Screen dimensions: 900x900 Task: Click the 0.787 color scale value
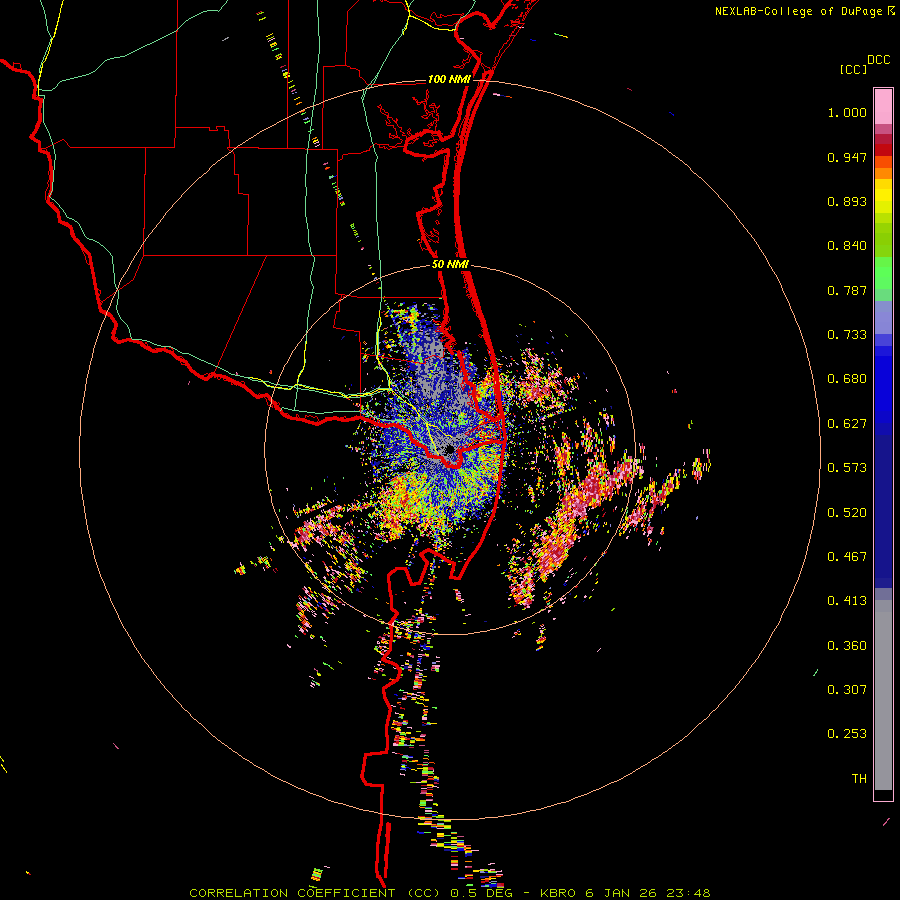click(x=847, y=290)
